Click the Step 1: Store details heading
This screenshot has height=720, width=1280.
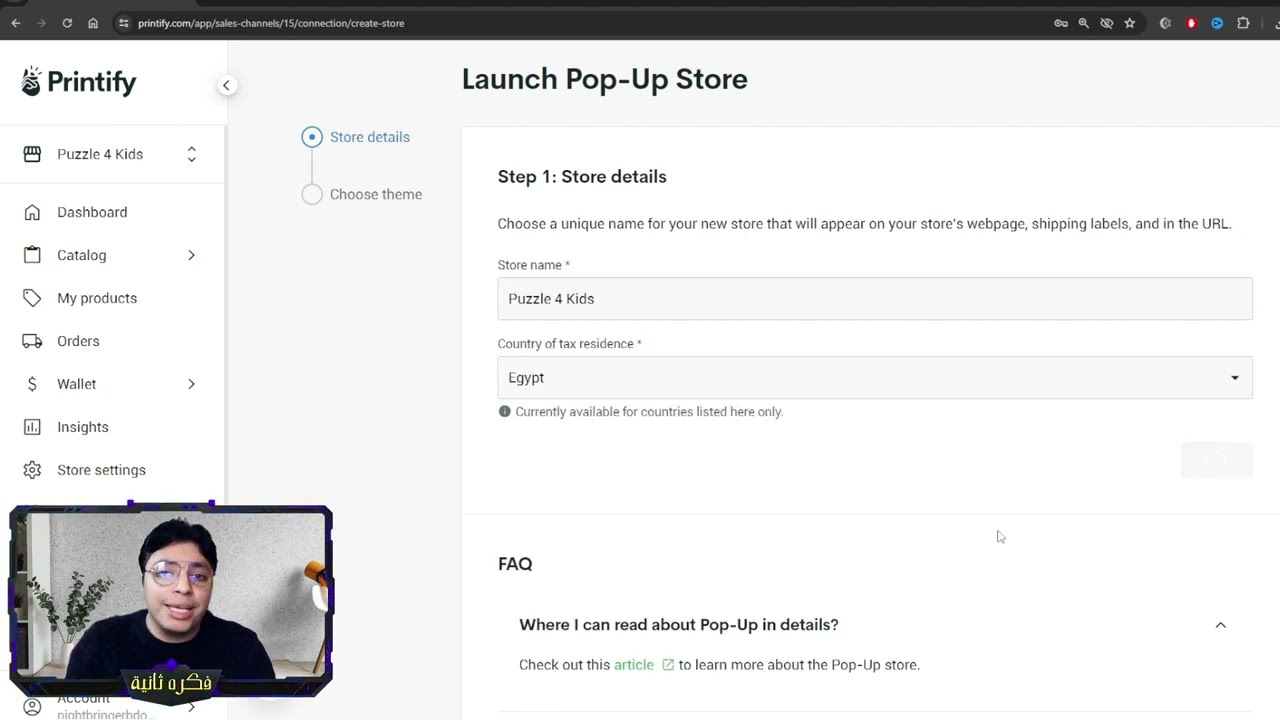click(x=582, y=177)
